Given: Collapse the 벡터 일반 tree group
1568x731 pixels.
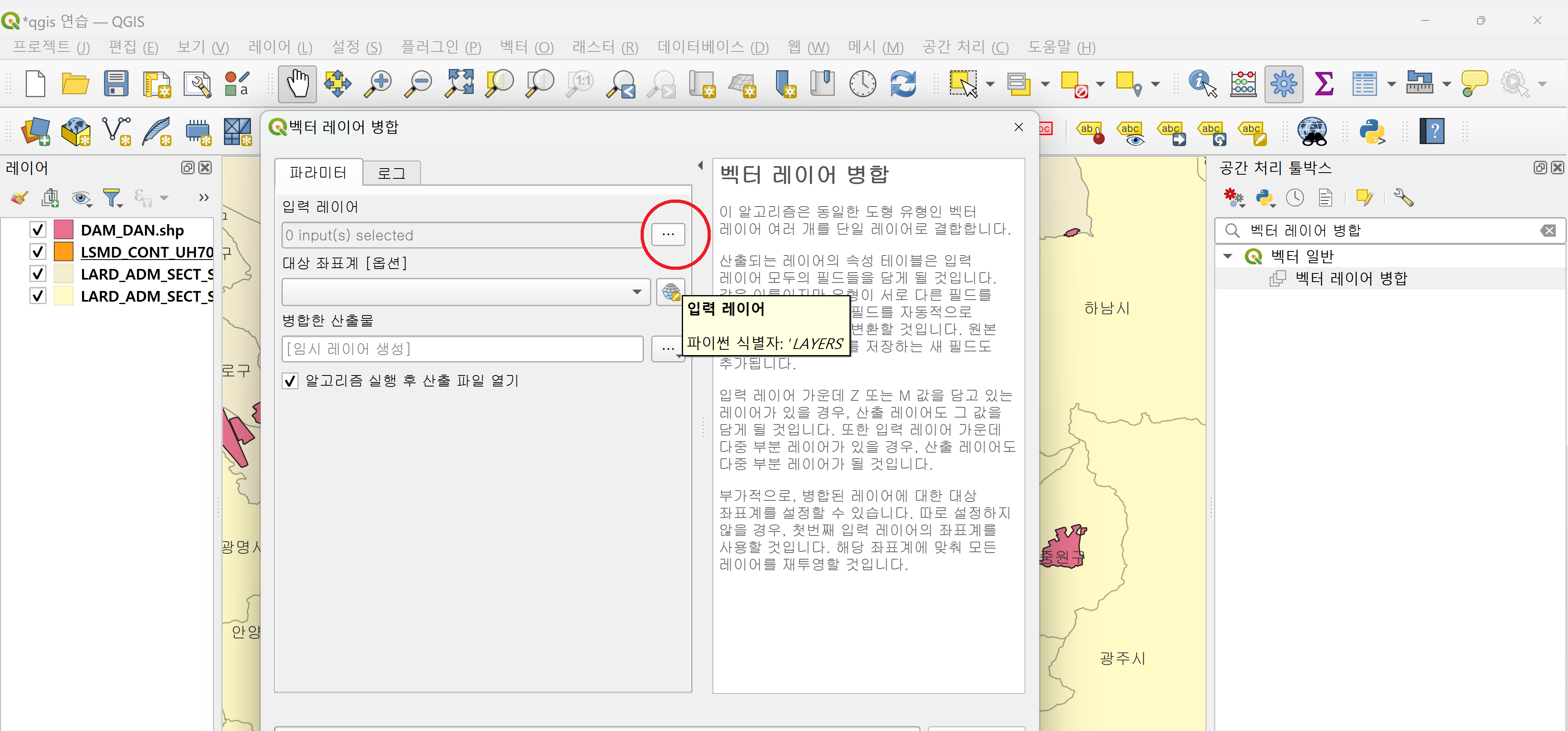Looking at the screenshot, I should [1227, 256].
